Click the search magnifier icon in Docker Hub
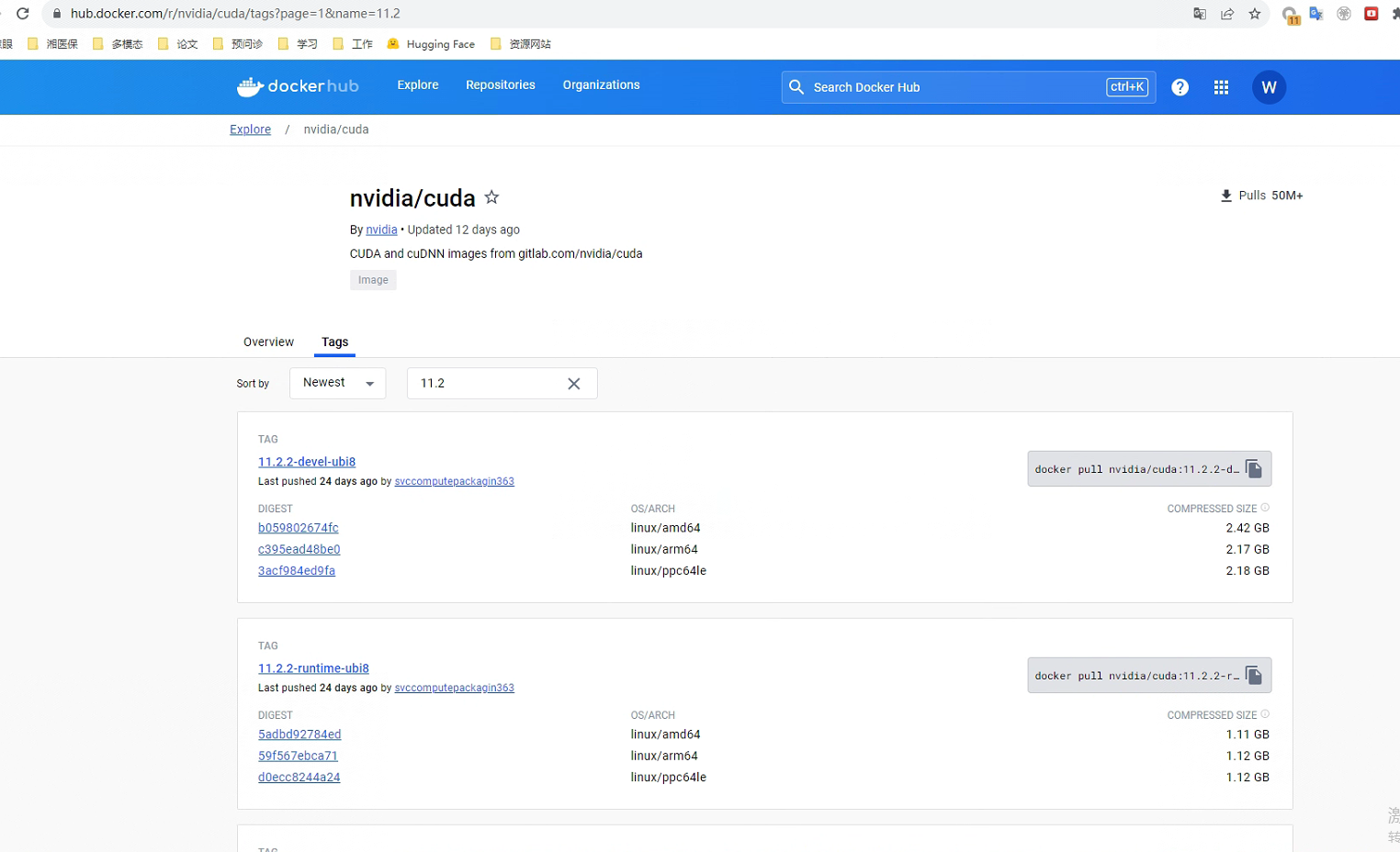The image size is (1400, 852). click(x=796, y=87)
